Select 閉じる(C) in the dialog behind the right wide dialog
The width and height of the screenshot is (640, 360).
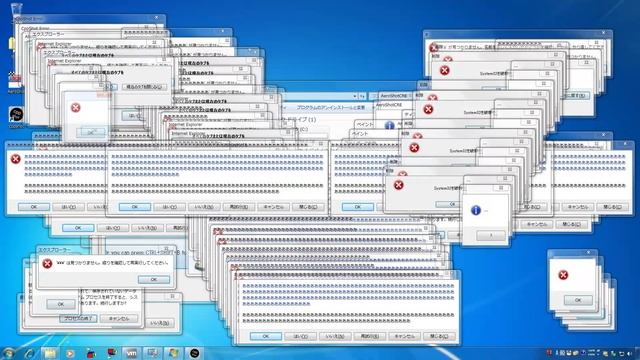571,225
